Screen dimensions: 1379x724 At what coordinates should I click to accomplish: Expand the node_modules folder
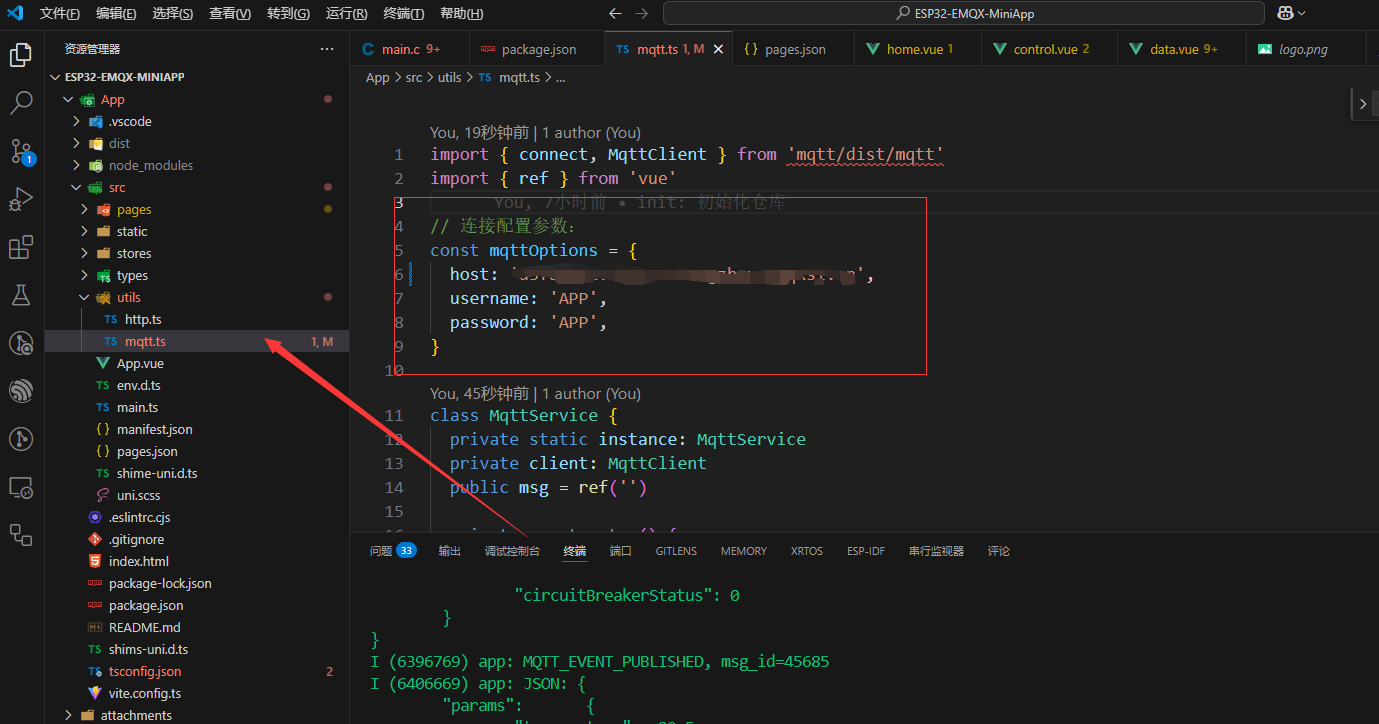(x=150, y=165)
